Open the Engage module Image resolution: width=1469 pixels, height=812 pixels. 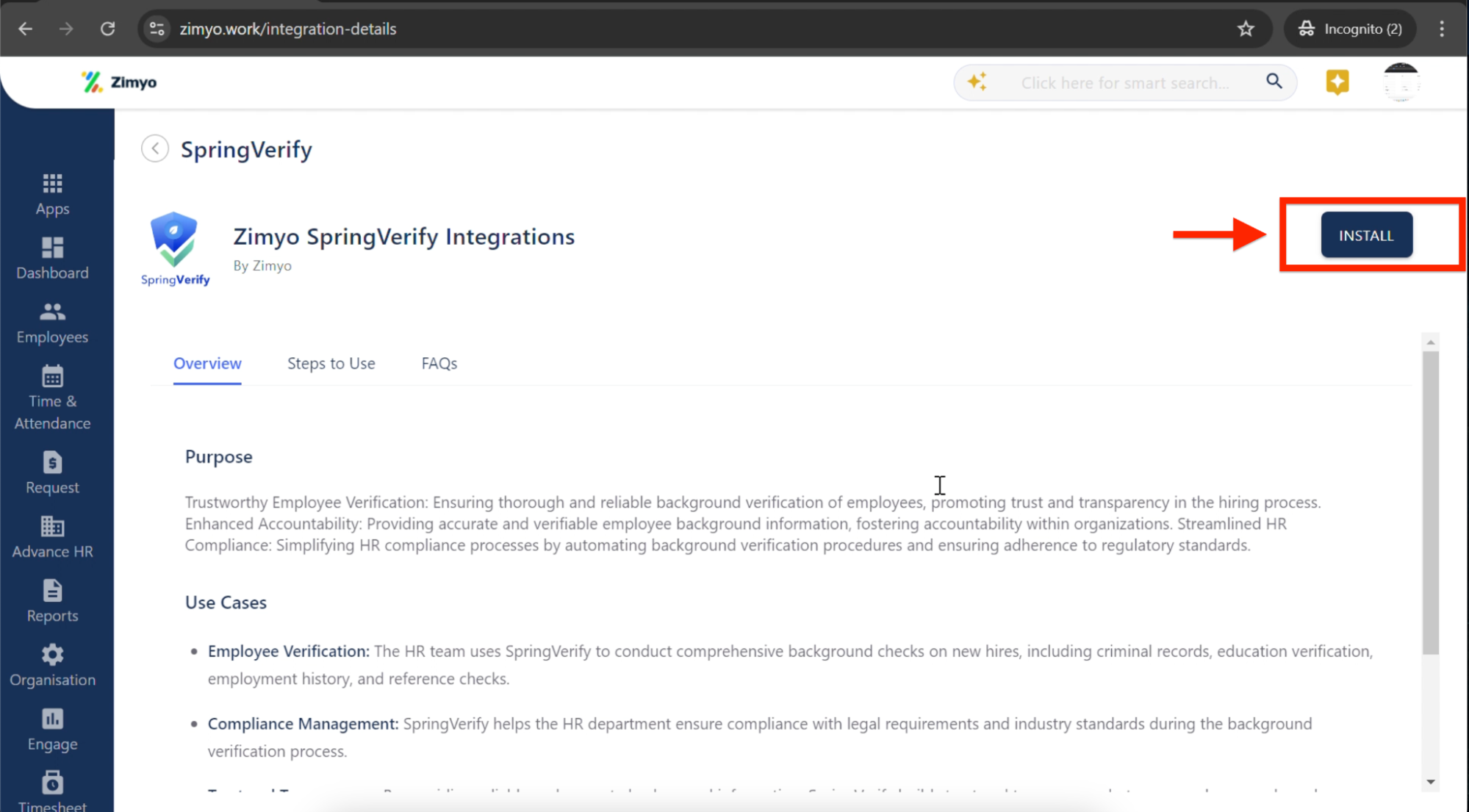pos(52,730)
